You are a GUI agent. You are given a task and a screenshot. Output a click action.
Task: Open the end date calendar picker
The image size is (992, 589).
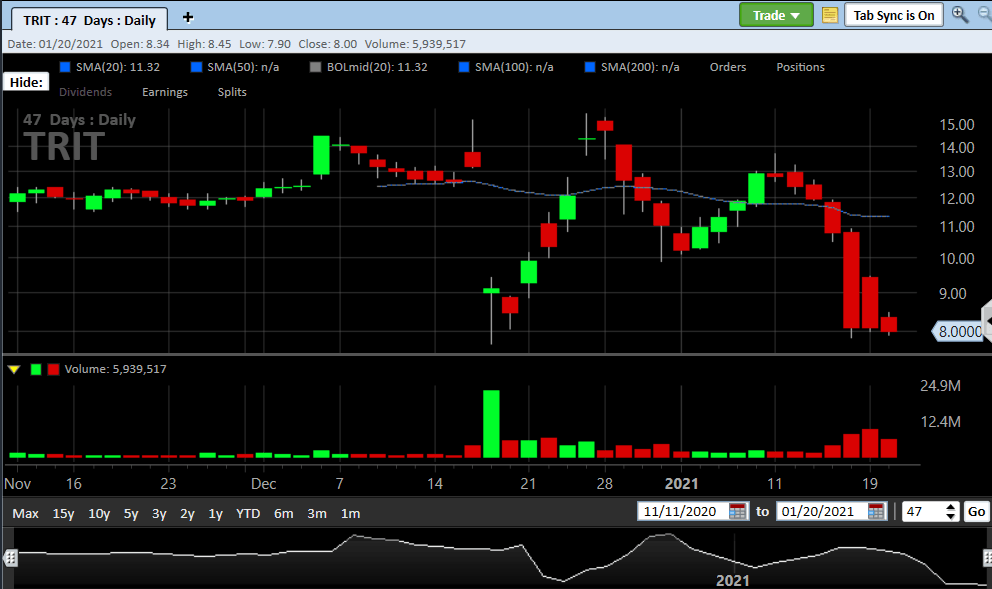[x=876, y=511]
